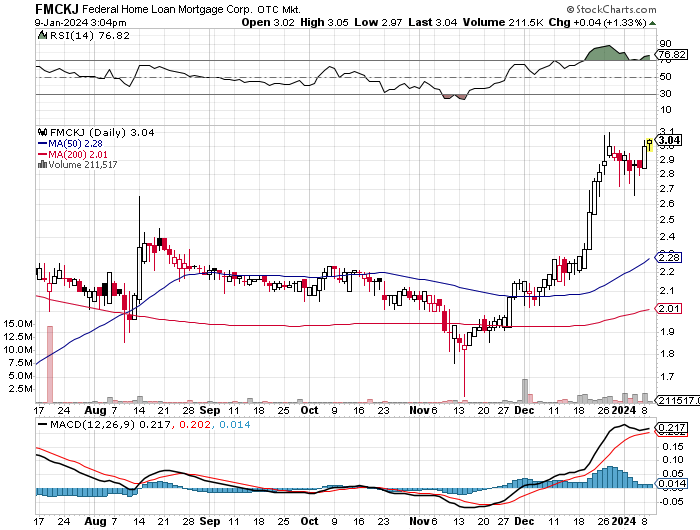Click the 1.7 price axis label

[667, 377]
